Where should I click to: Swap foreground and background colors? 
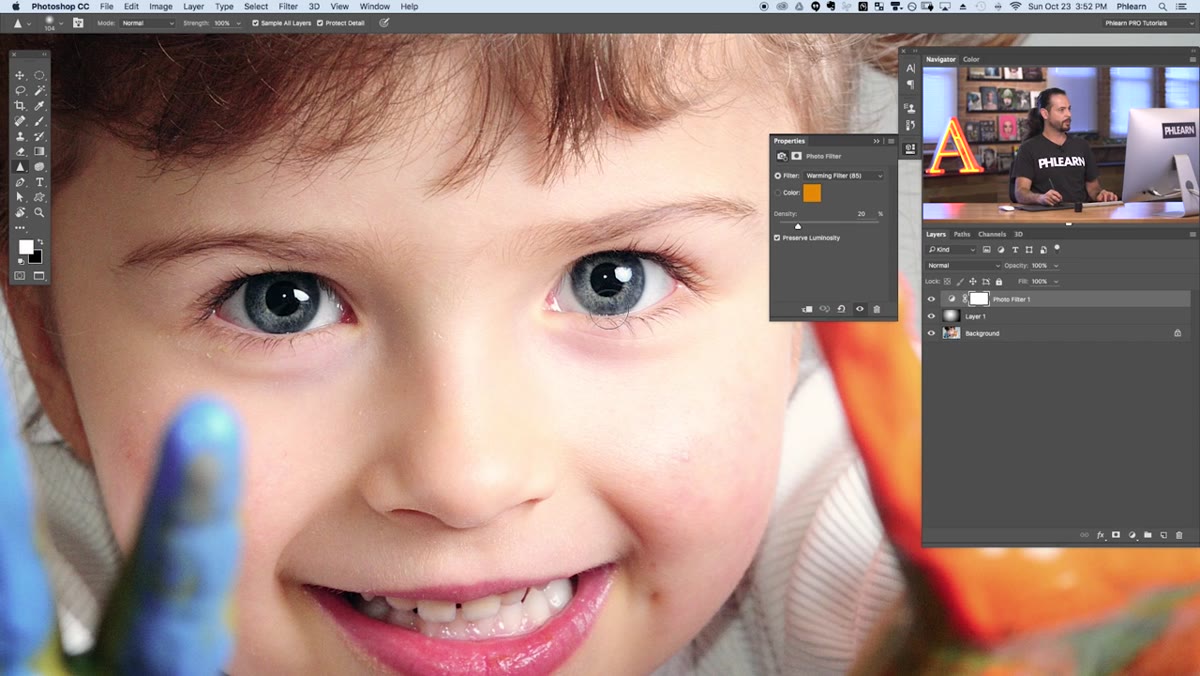click(40, 241)
